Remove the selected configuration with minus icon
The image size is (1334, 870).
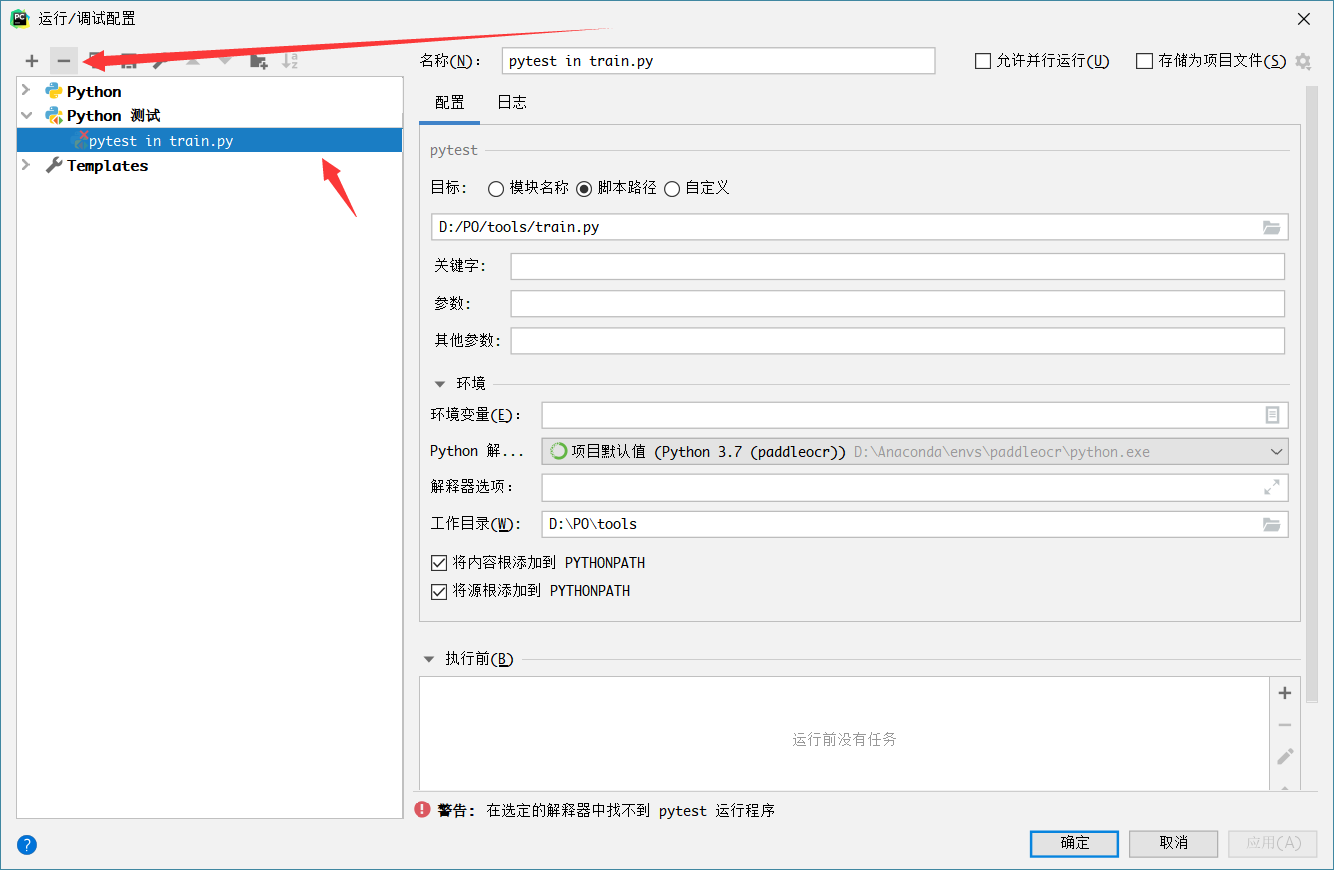pos(63,61)
